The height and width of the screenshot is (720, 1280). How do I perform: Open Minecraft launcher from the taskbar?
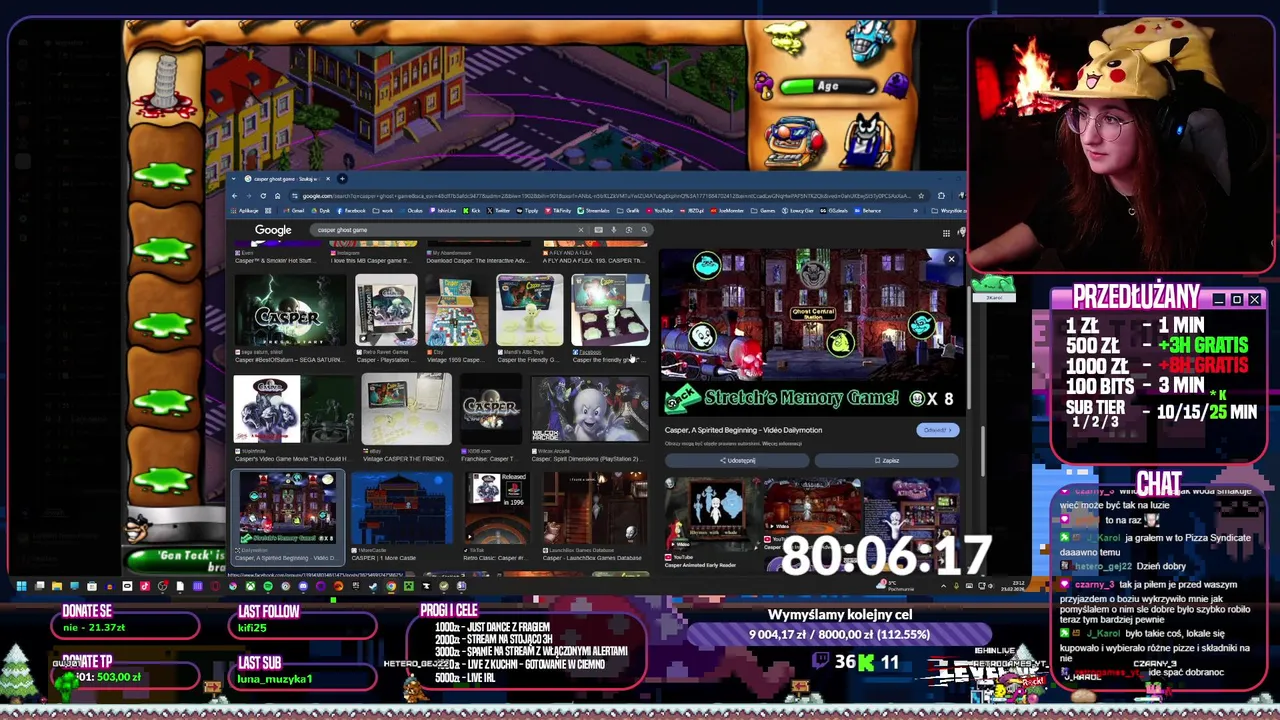point(409,586)
